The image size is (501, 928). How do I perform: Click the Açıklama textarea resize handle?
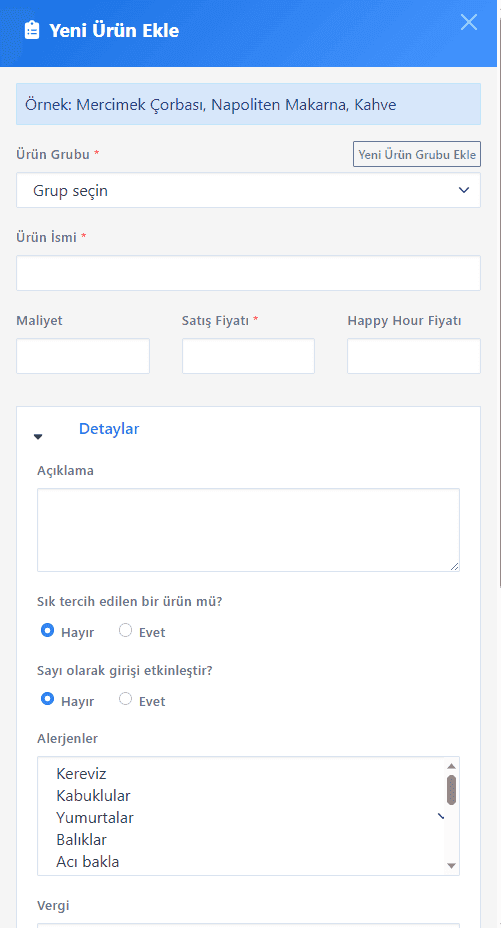pyautogui.click(x=454, y=566)
